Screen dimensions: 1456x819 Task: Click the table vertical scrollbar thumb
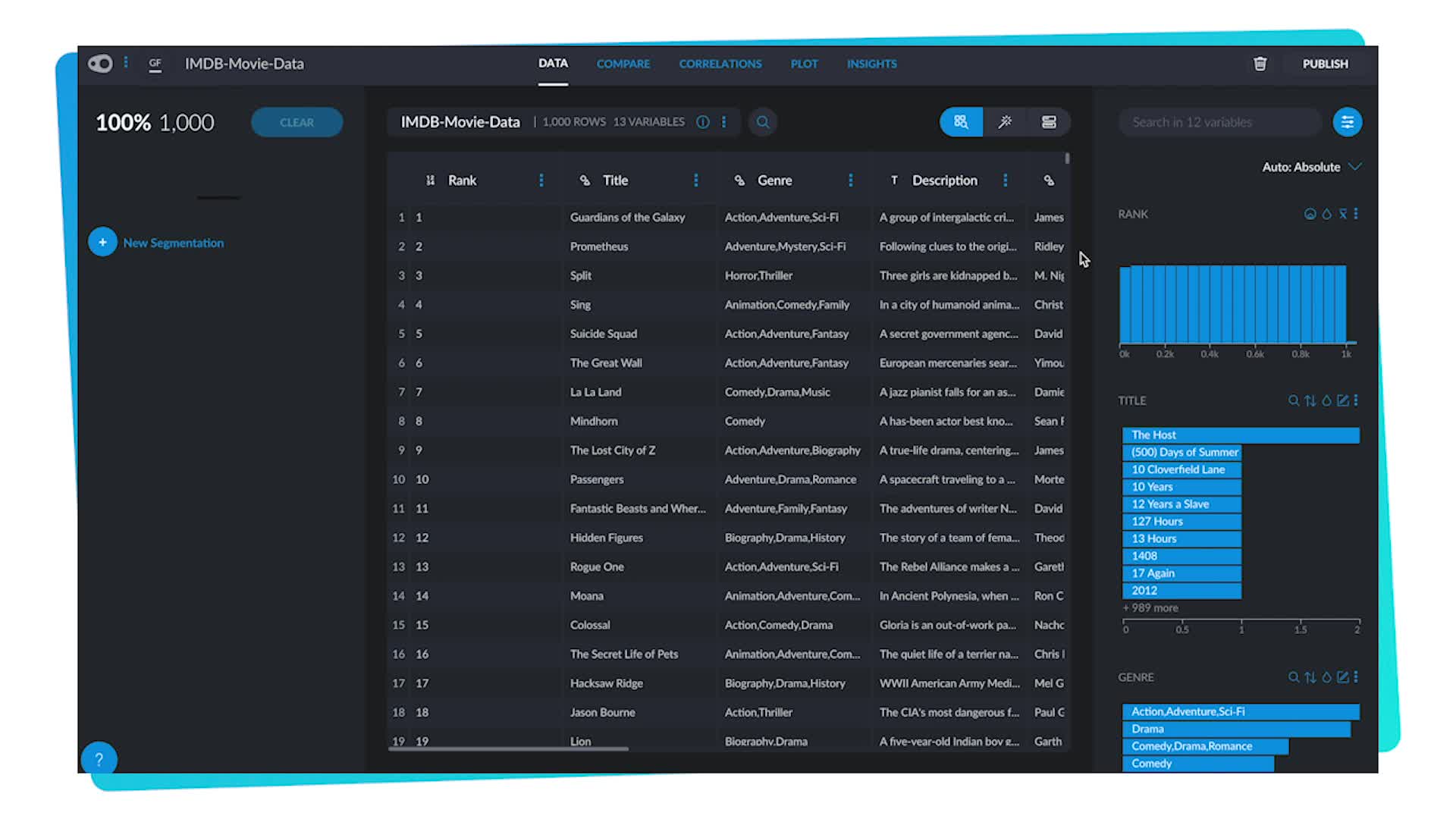tap(1067, 158)
